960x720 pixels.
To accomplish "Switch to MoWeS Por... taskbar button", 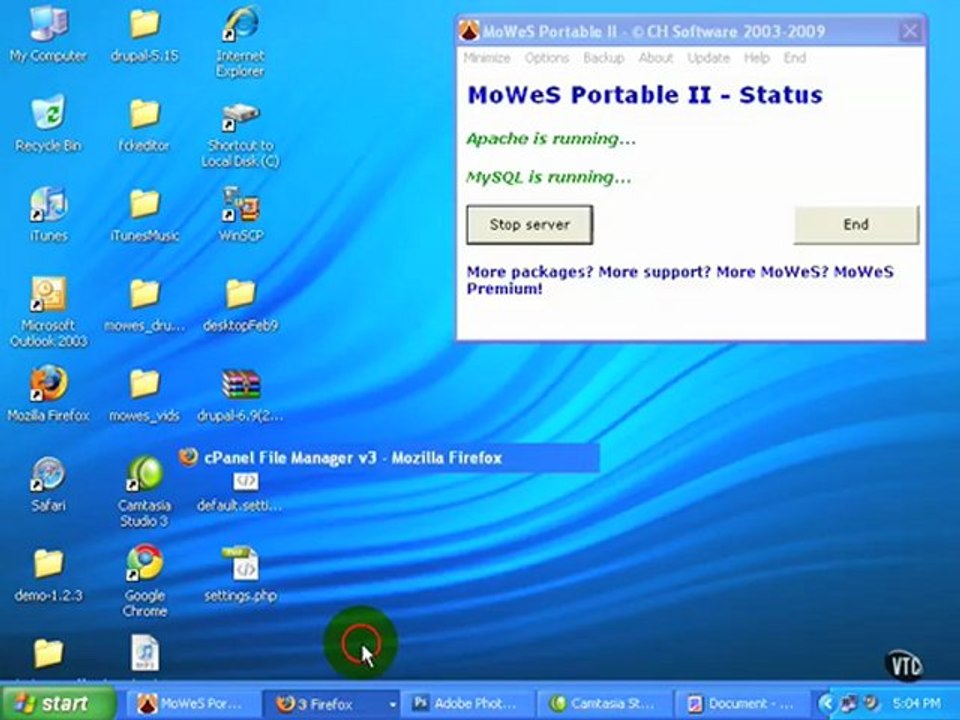I will (x=191, y=704).
